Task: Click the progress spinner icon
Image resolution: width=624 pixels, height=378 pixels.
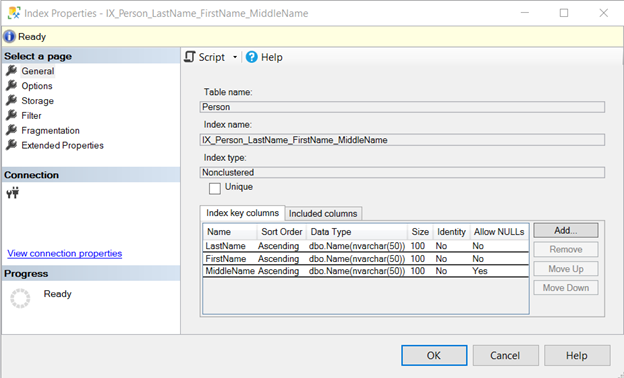Action: pyautogui.click(x=20, y=298)
